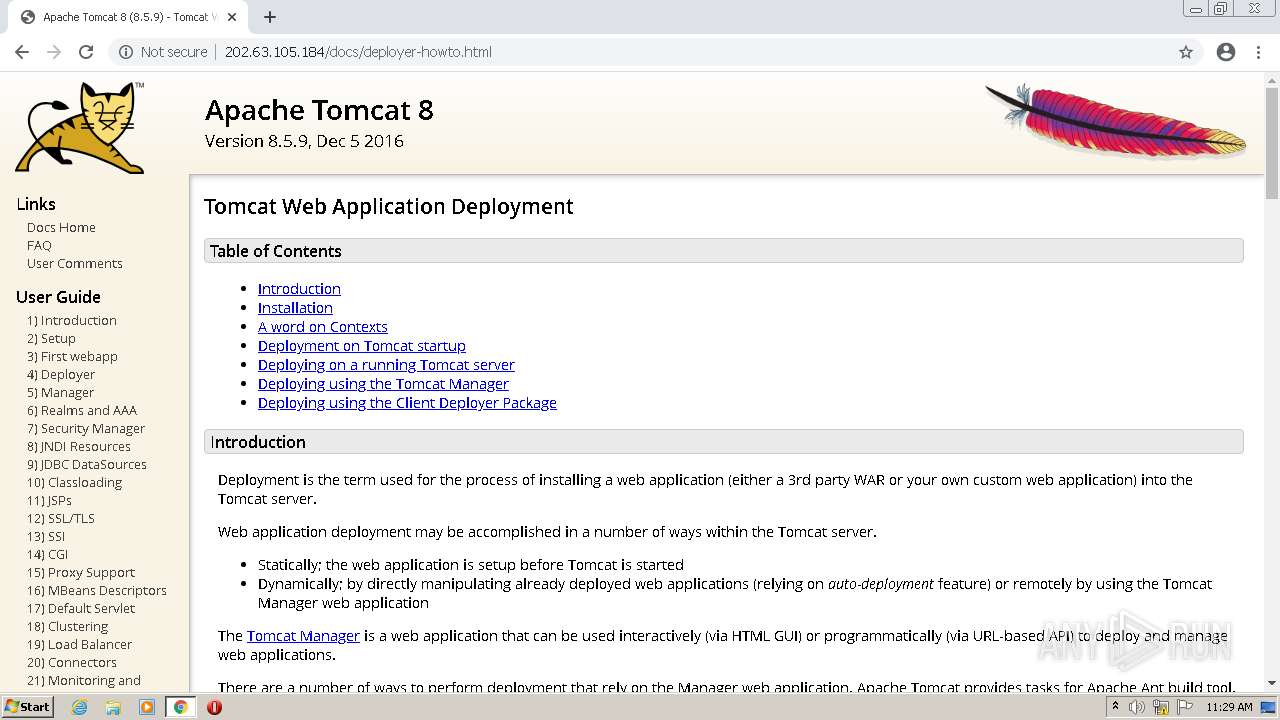The height and width of the screenshot is (720, 1280).
Task: Open 19) Load Balancer guide
Action: (x=79, y=644)
